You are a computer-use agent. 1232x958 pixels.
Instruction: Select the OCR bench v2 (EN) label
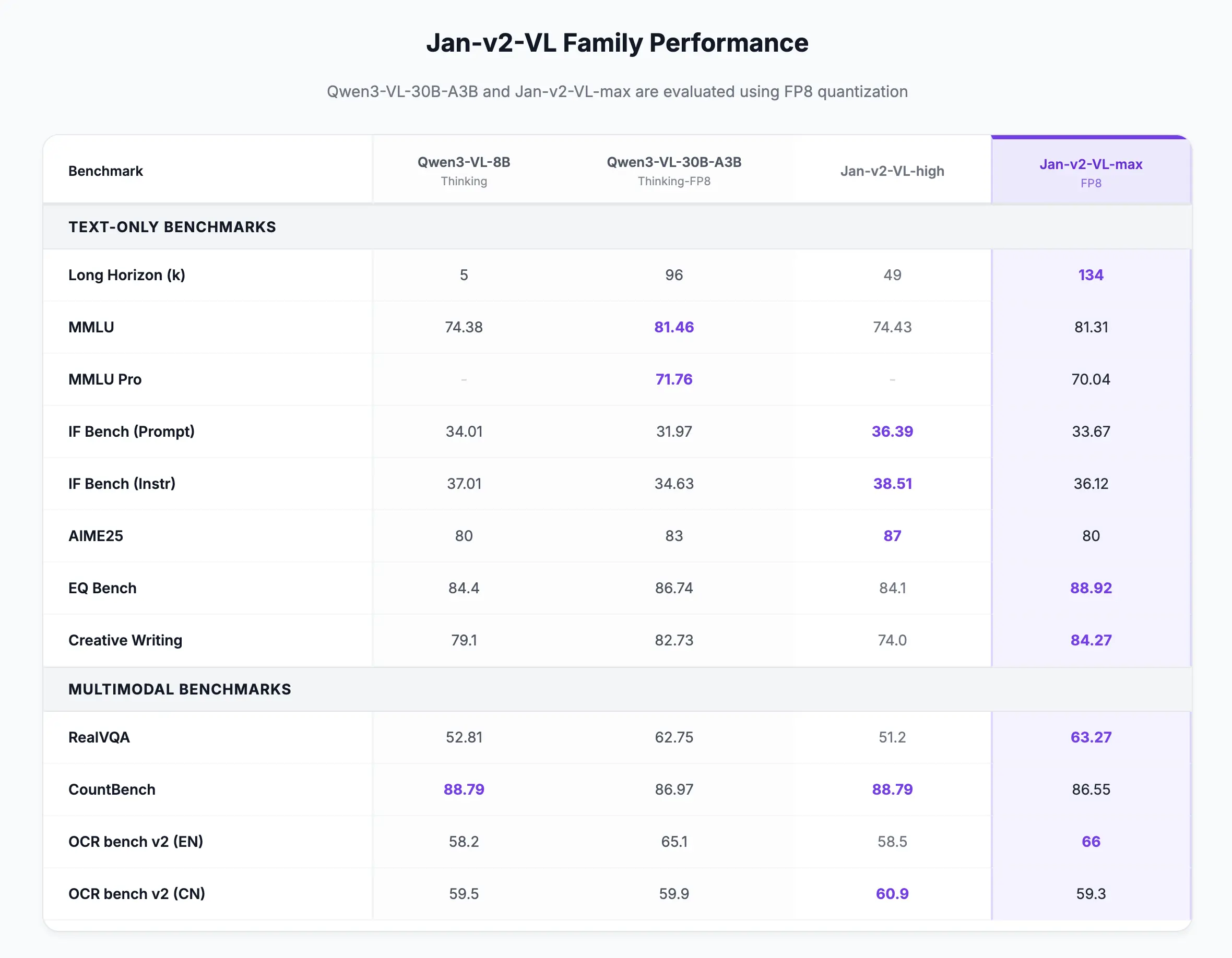135,841
